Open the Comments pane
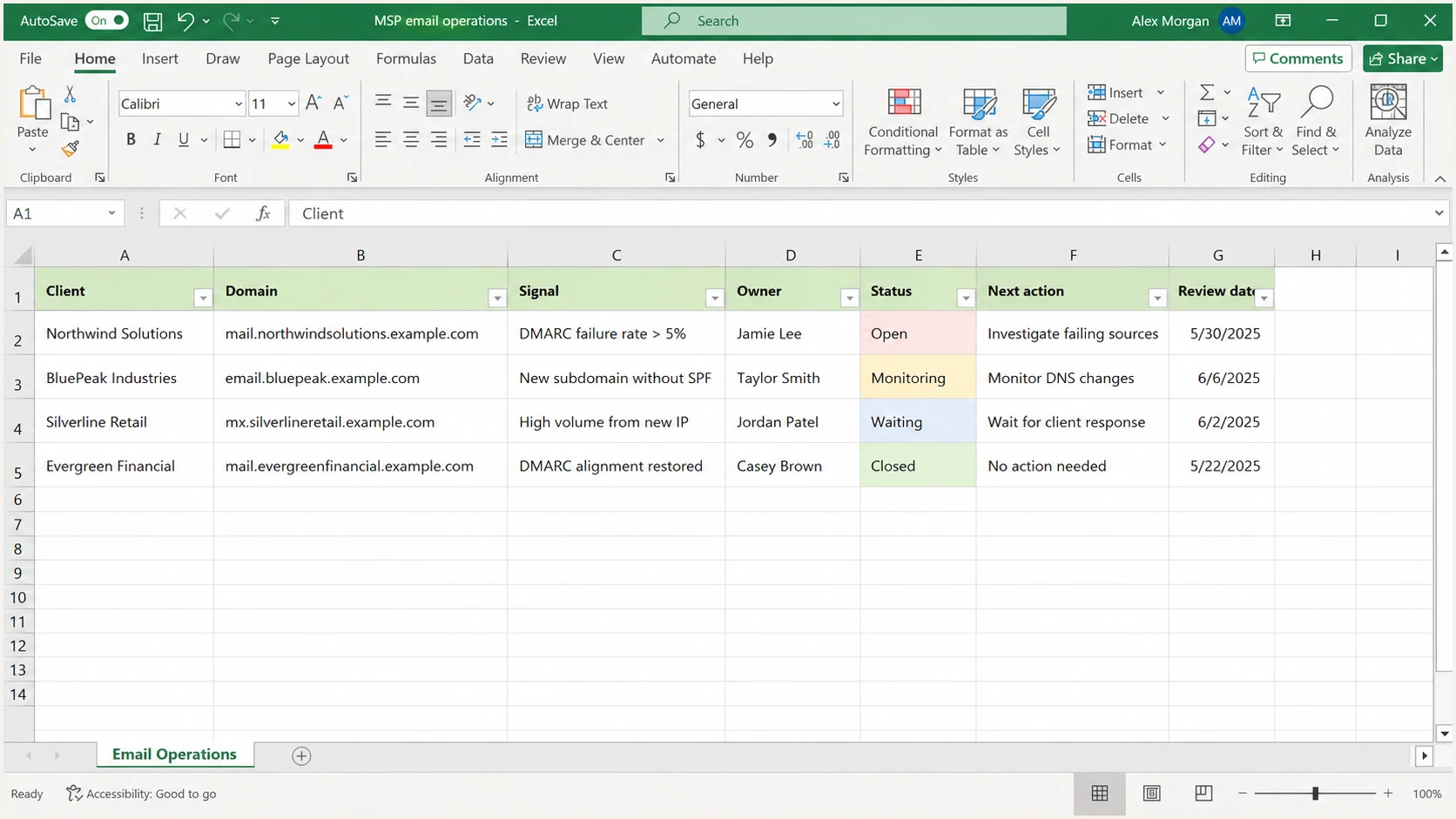Screen dimensions: 1456x819 (x=1298, y=58)
